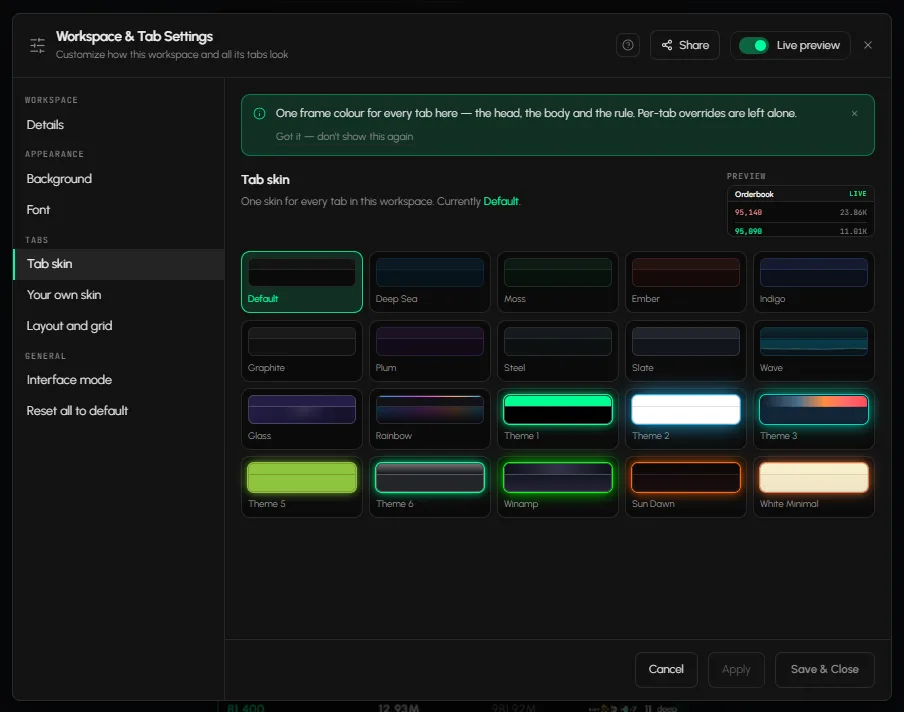
Task: Click the settings sliders icon in header
Action: pyautogui.click(x=37, y=45)
